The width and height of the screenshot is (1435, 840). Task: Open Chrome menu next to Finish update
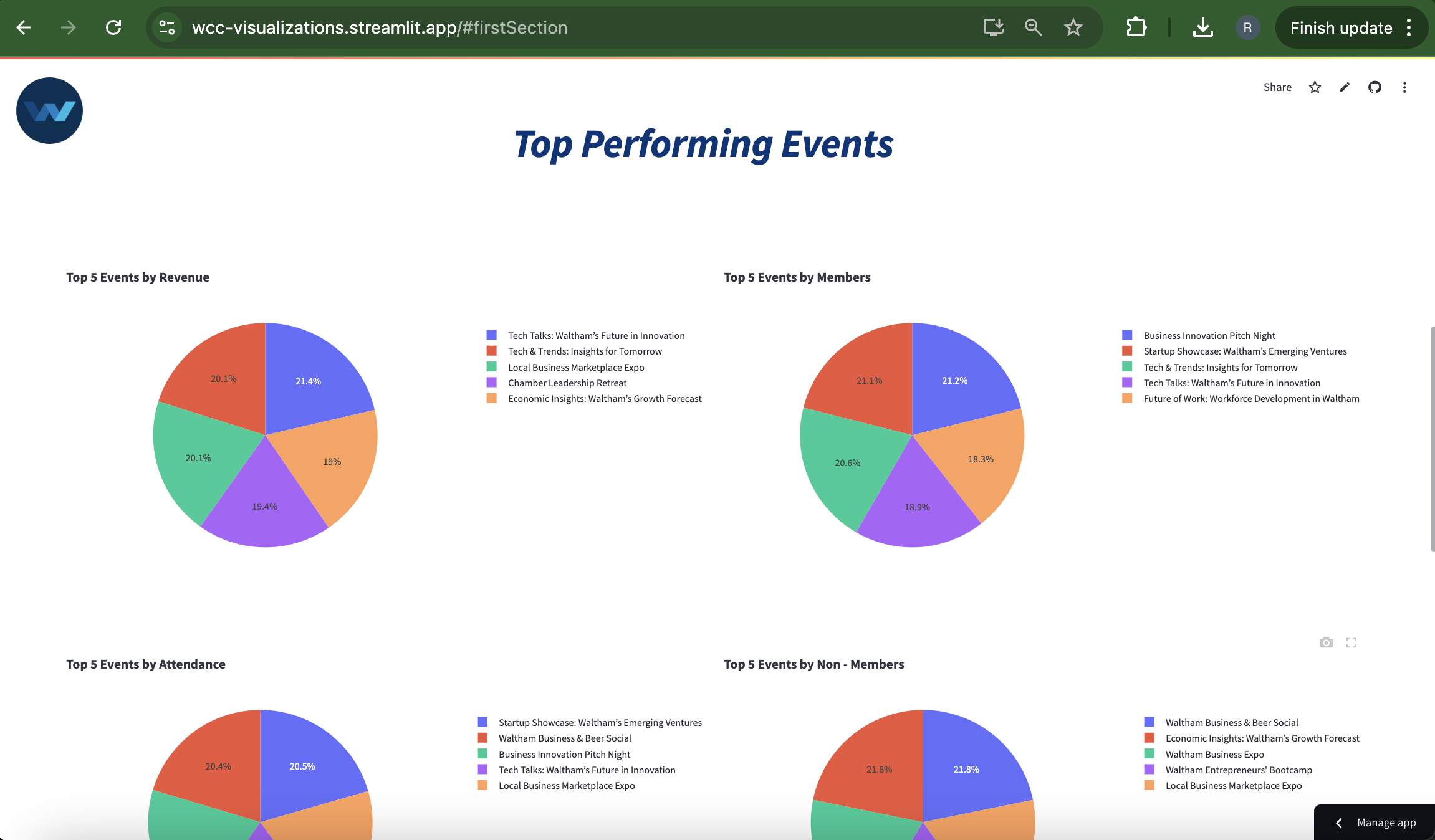click(x=1409, y=27)
